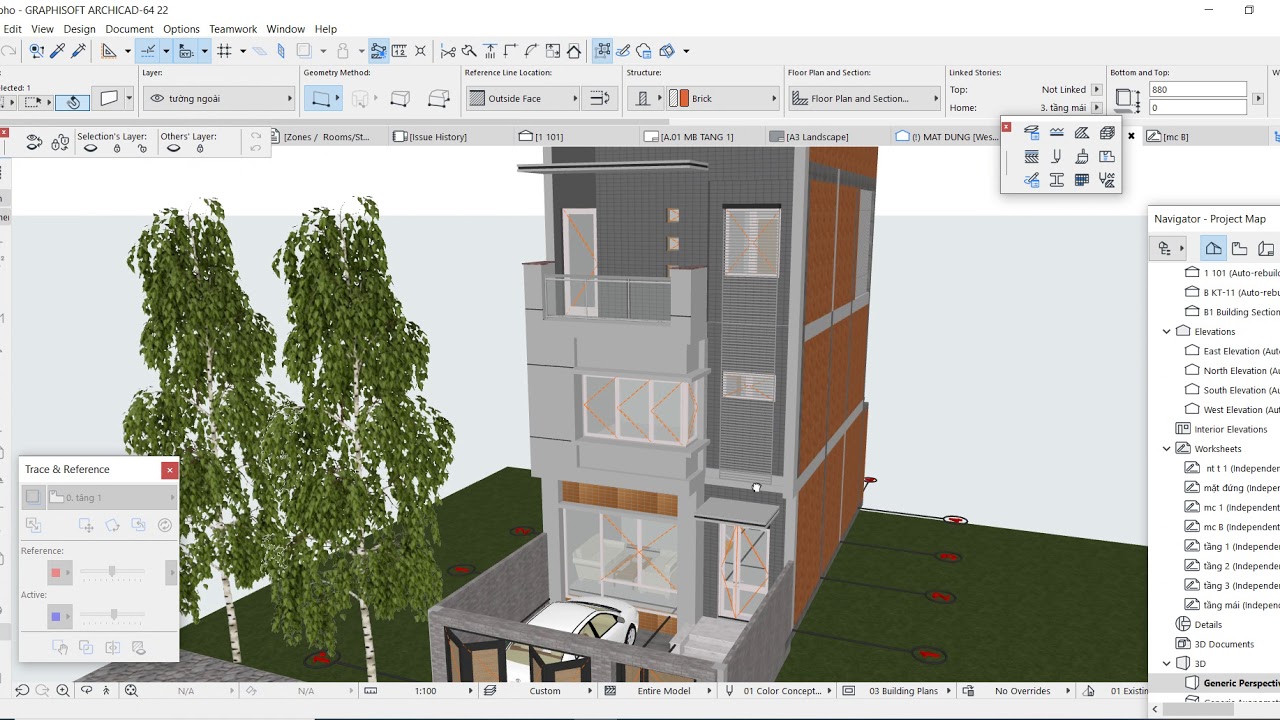Image resolution: width=1280 pixels, height=720 pixels.
Task: Click the Previous Zoom icon
Action: point(22,690)
